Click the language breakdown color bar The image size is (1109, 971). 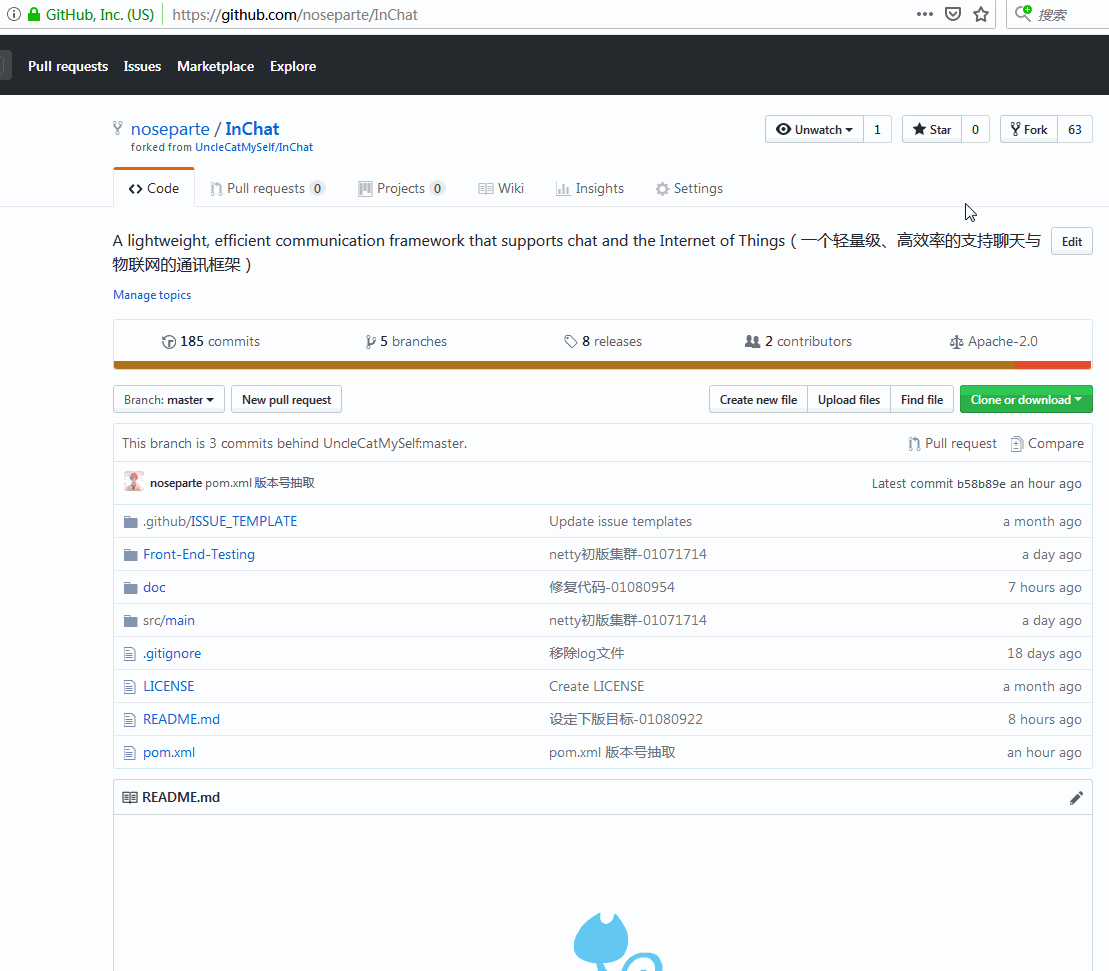tap(603, 365)
